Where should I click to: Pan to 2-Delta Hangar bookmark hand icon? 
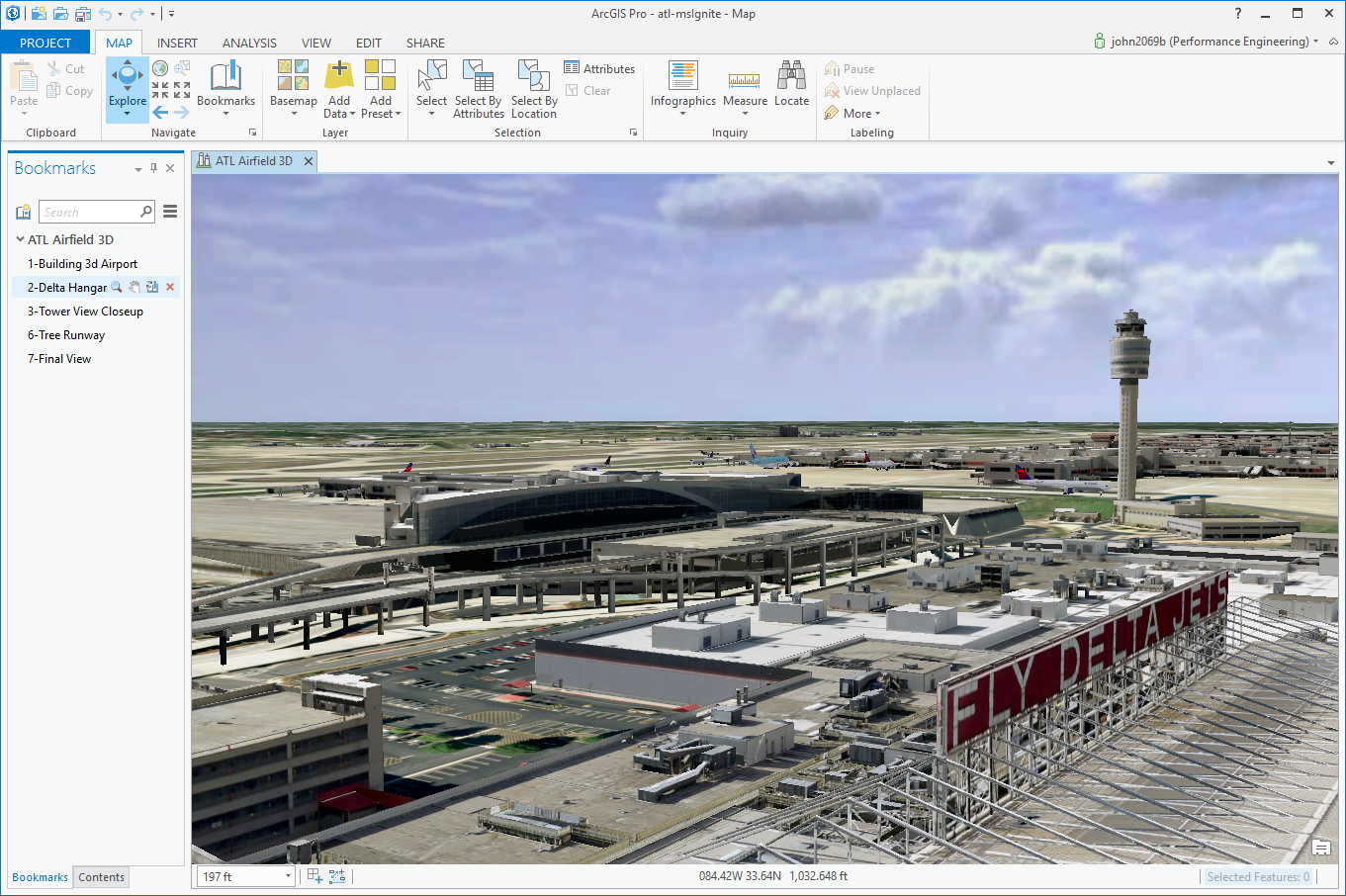[135, 287]
